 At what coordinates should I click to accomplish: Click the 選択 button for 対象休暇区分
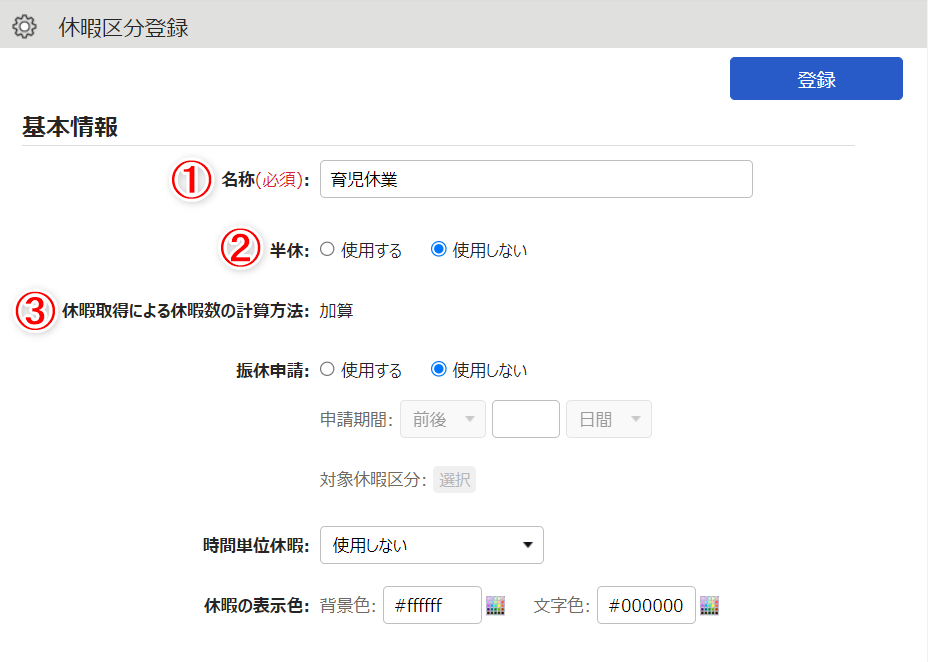click(x=455, y=479)
